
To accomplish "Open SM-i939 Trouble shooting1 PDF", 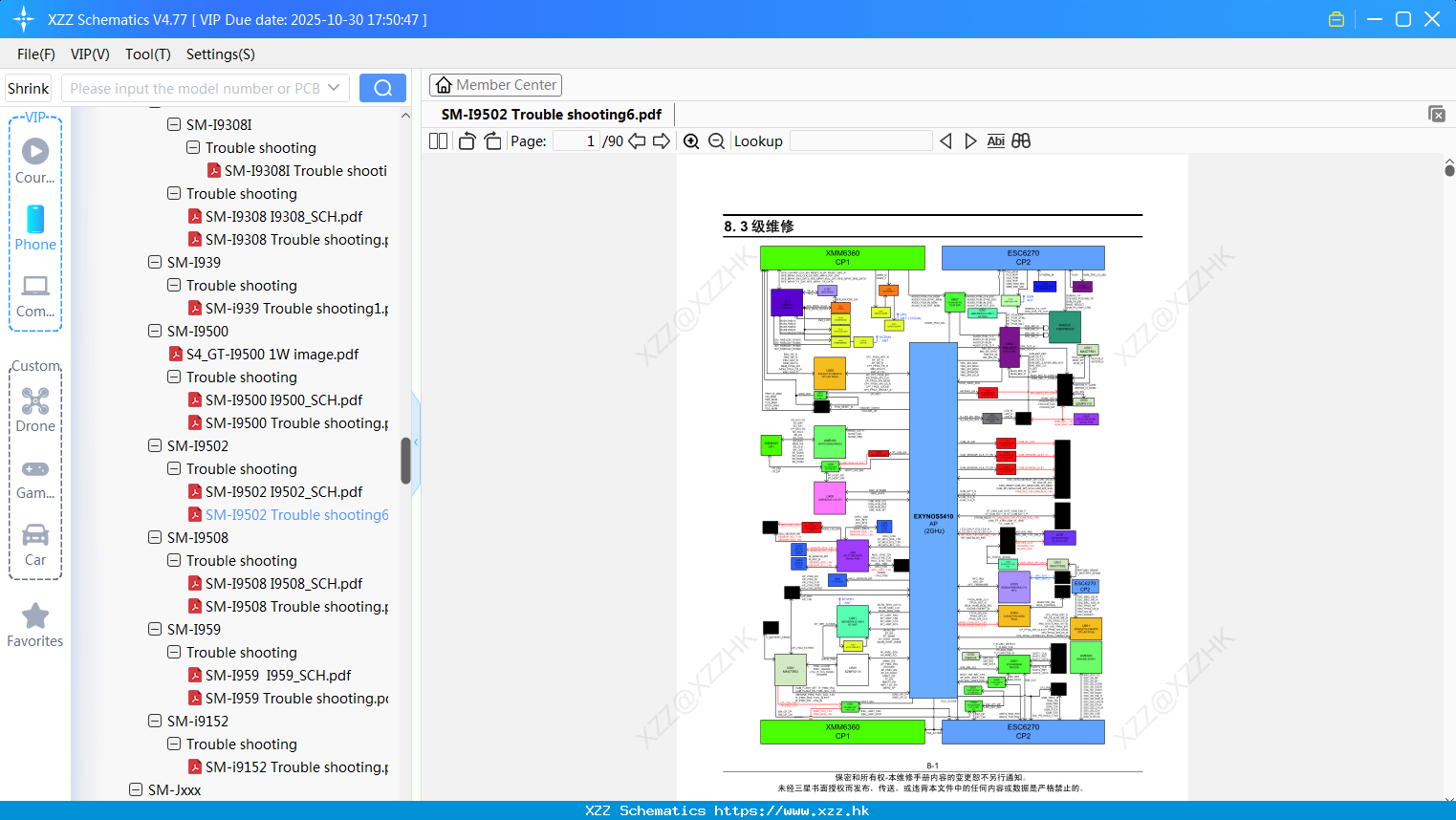I will click(x=288, y=308).
